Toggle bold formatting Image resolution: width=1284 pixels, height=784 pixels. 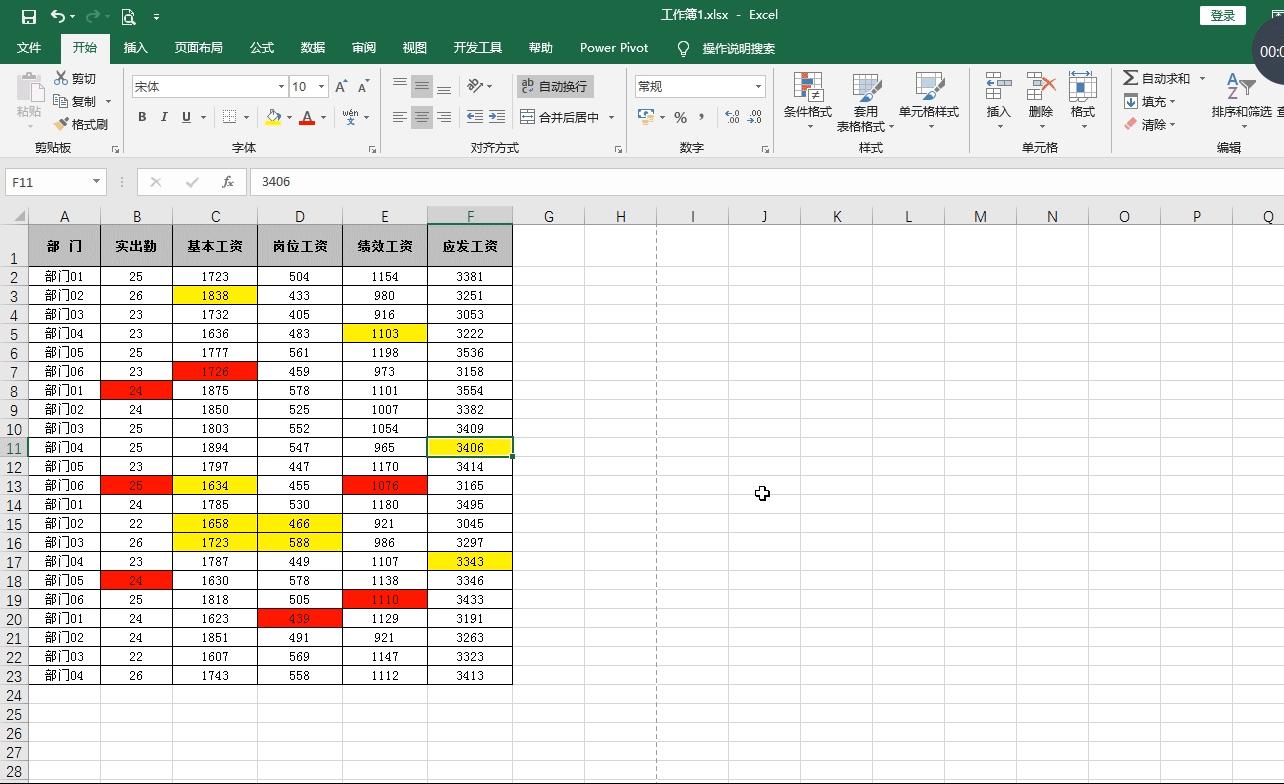141,117
